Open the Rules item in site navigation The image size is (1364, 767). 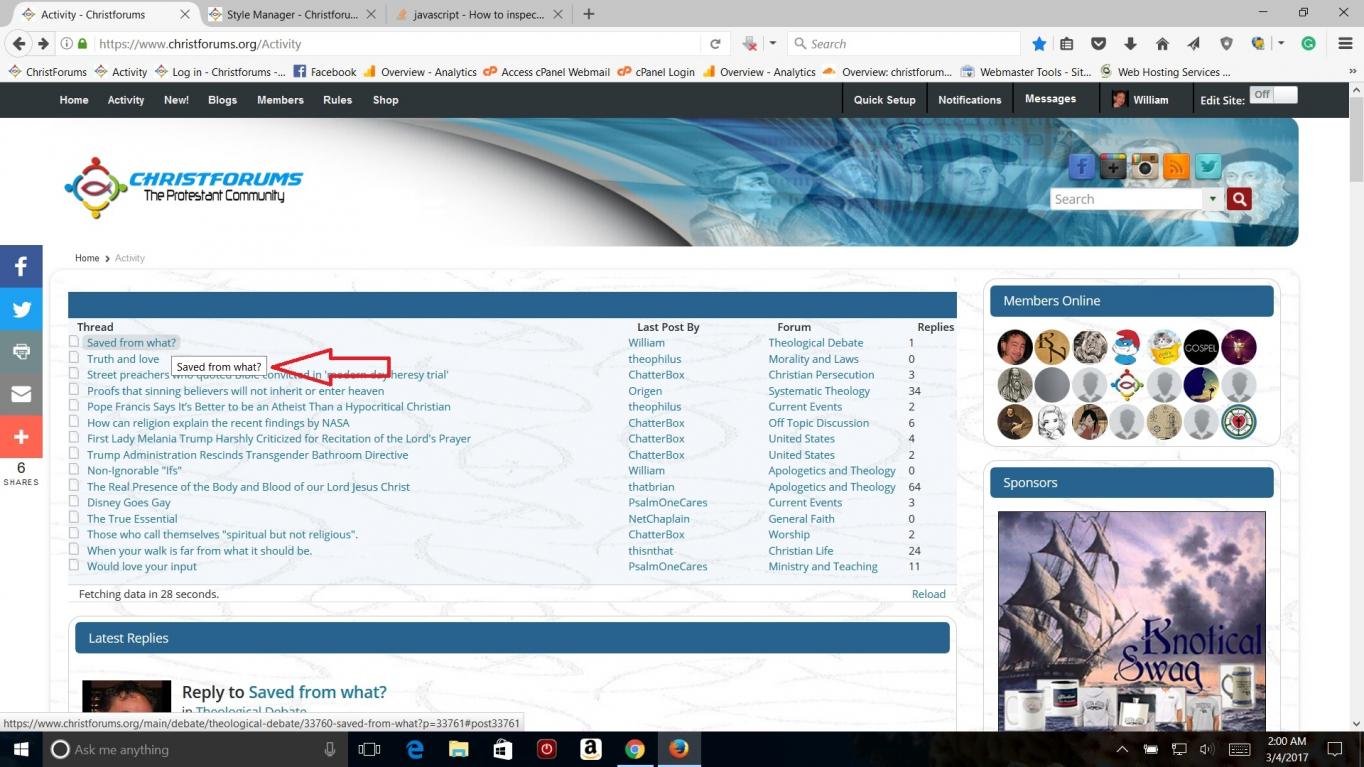coord(337,100)
